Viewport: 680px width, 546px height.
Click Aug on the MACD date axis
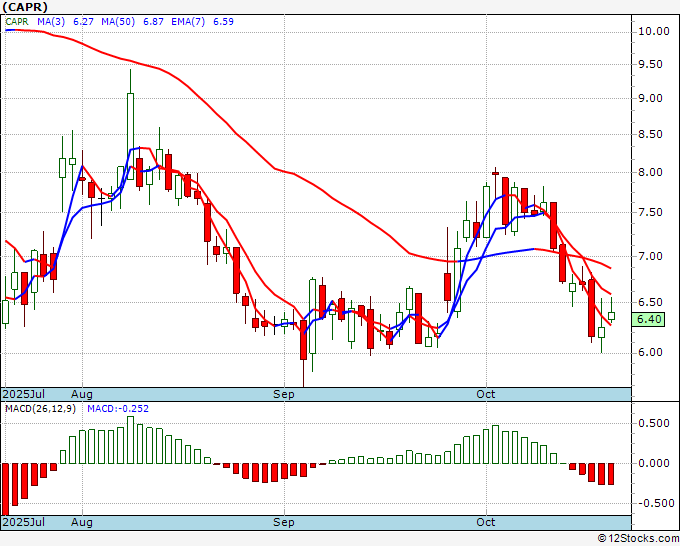coord(82,522)
